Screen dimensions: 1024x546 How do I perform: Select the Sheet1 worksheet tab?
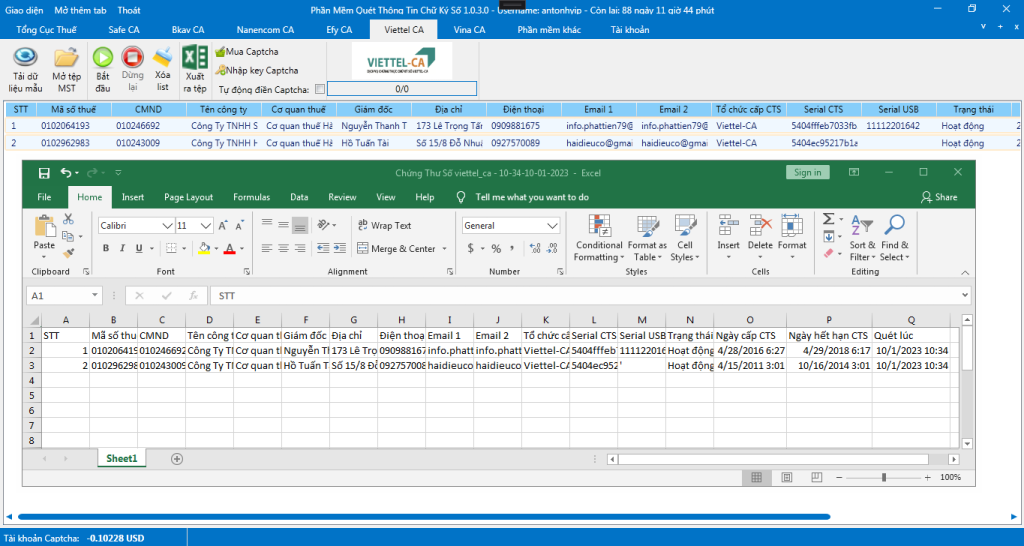pos(122,458)
